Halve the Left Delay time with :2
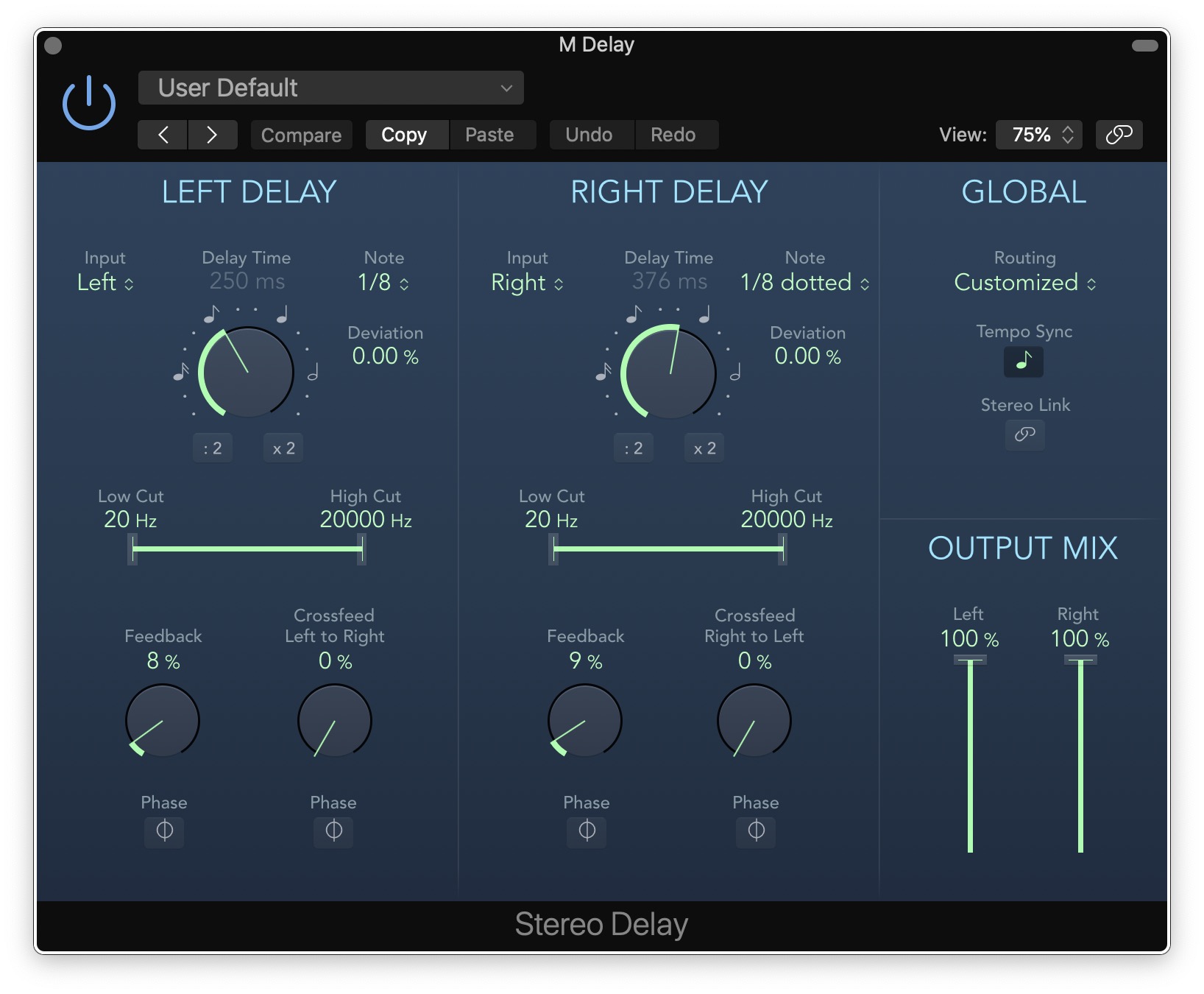1204x994 pixels. [x=213, y=448]
